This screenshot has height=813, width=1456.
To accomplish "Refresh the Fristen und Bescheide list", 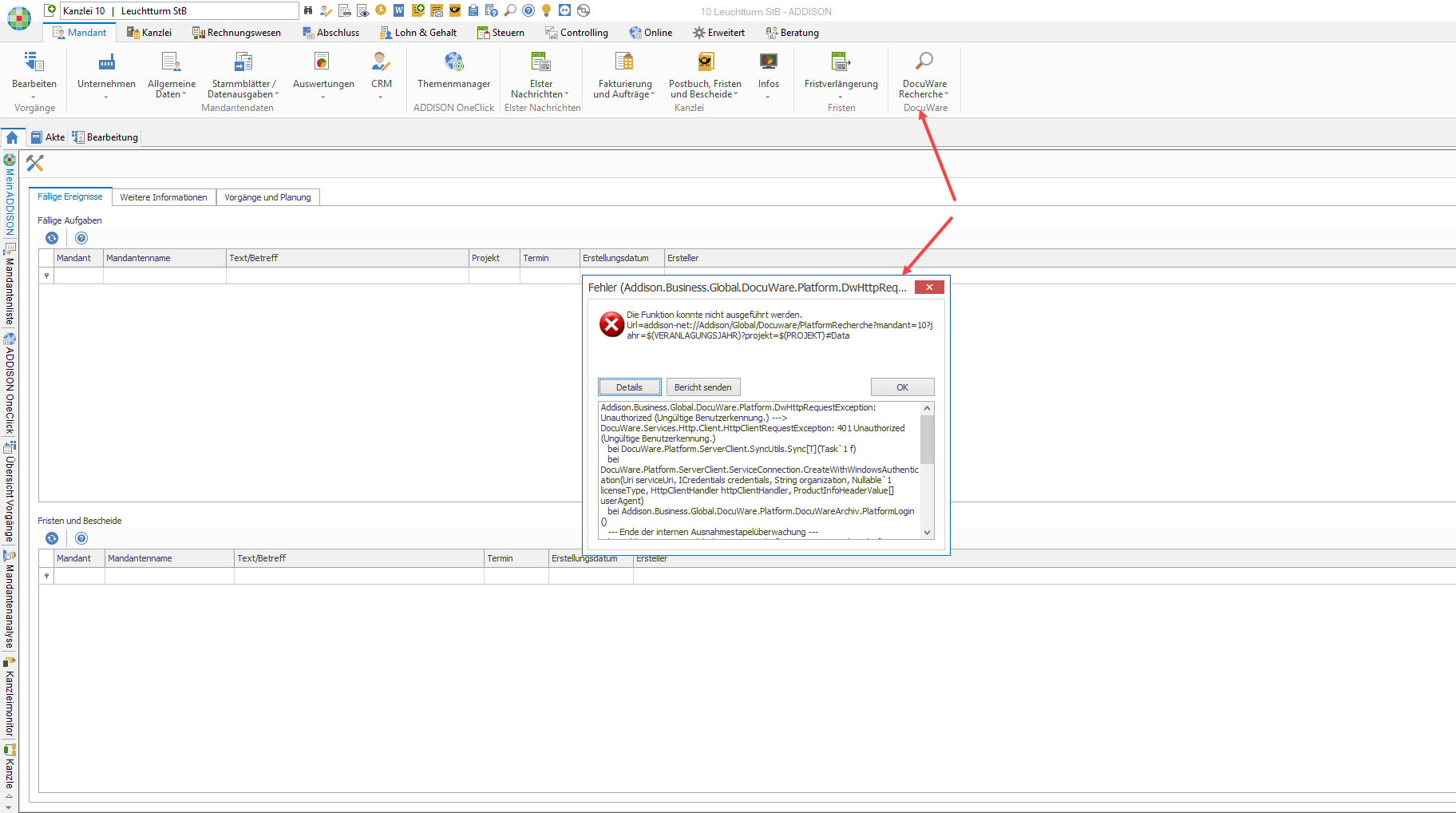I will click(x=52, y=538).
